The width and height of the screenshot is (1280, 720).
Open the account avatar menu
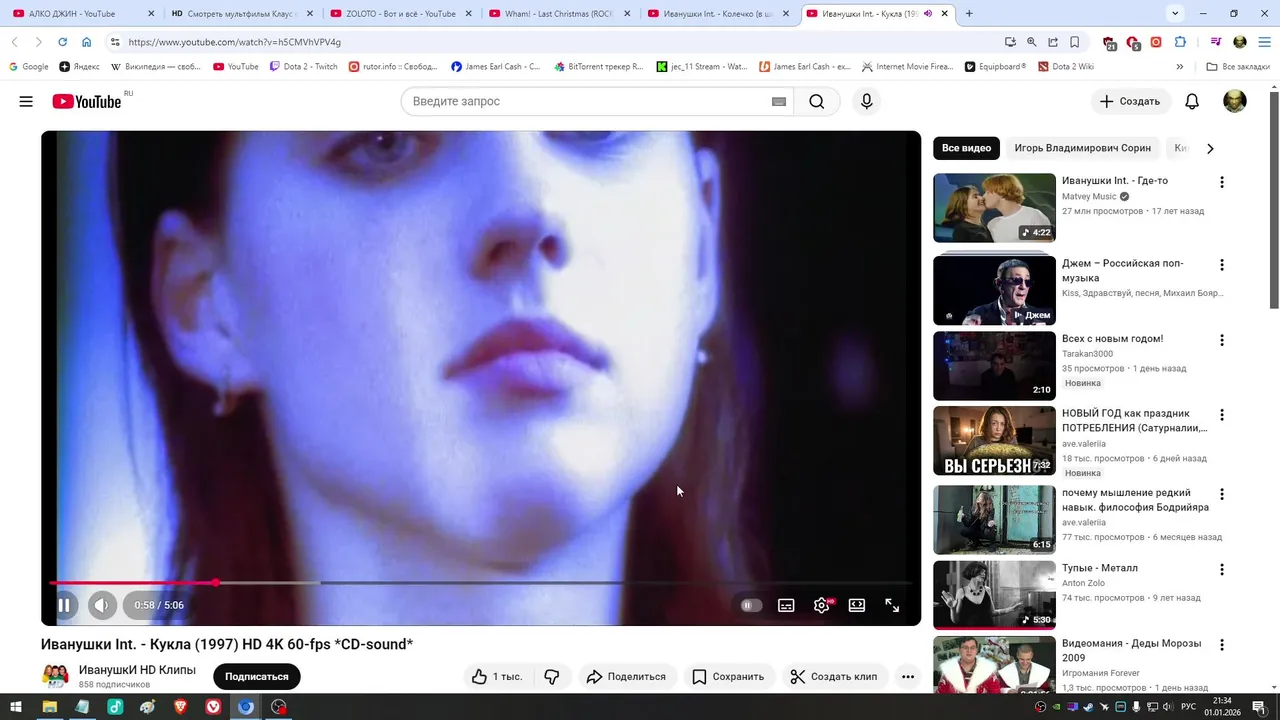click(1235, 101)
